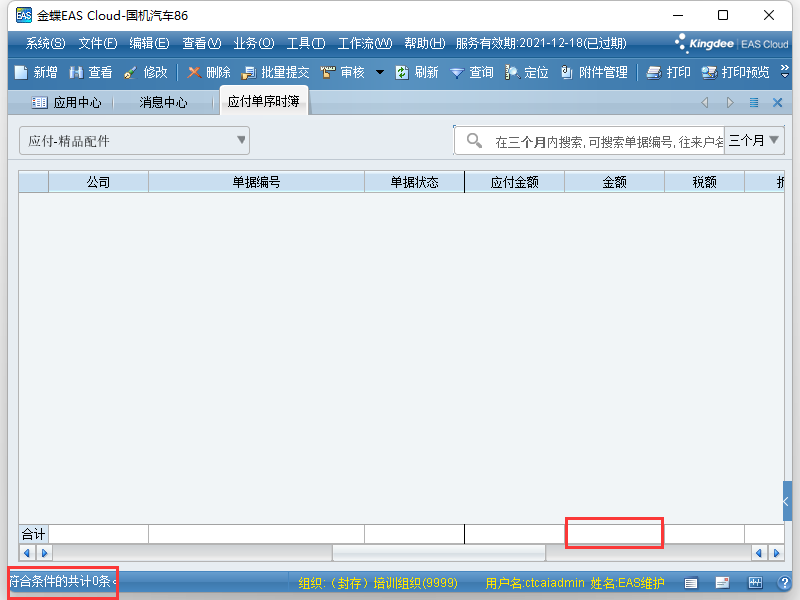The height and width of the screenshot is (600, 800).
Task: Open the 业务 menu
Action: pos(253,43)
